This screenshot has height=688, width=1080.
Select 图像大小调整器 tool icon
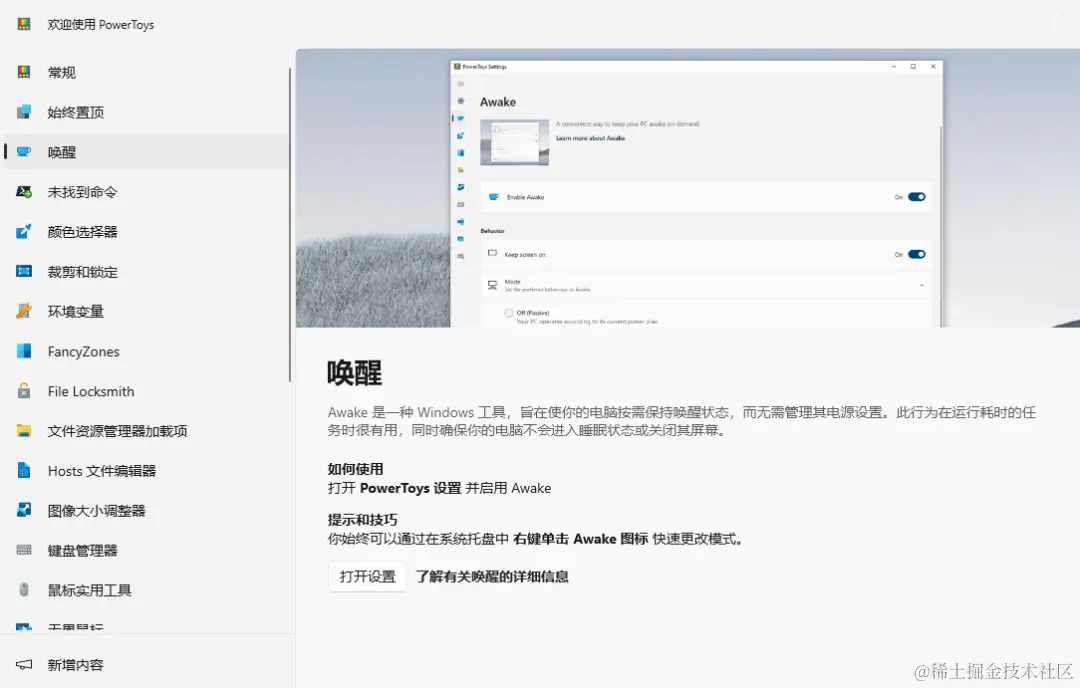click(x=24, y=510)
